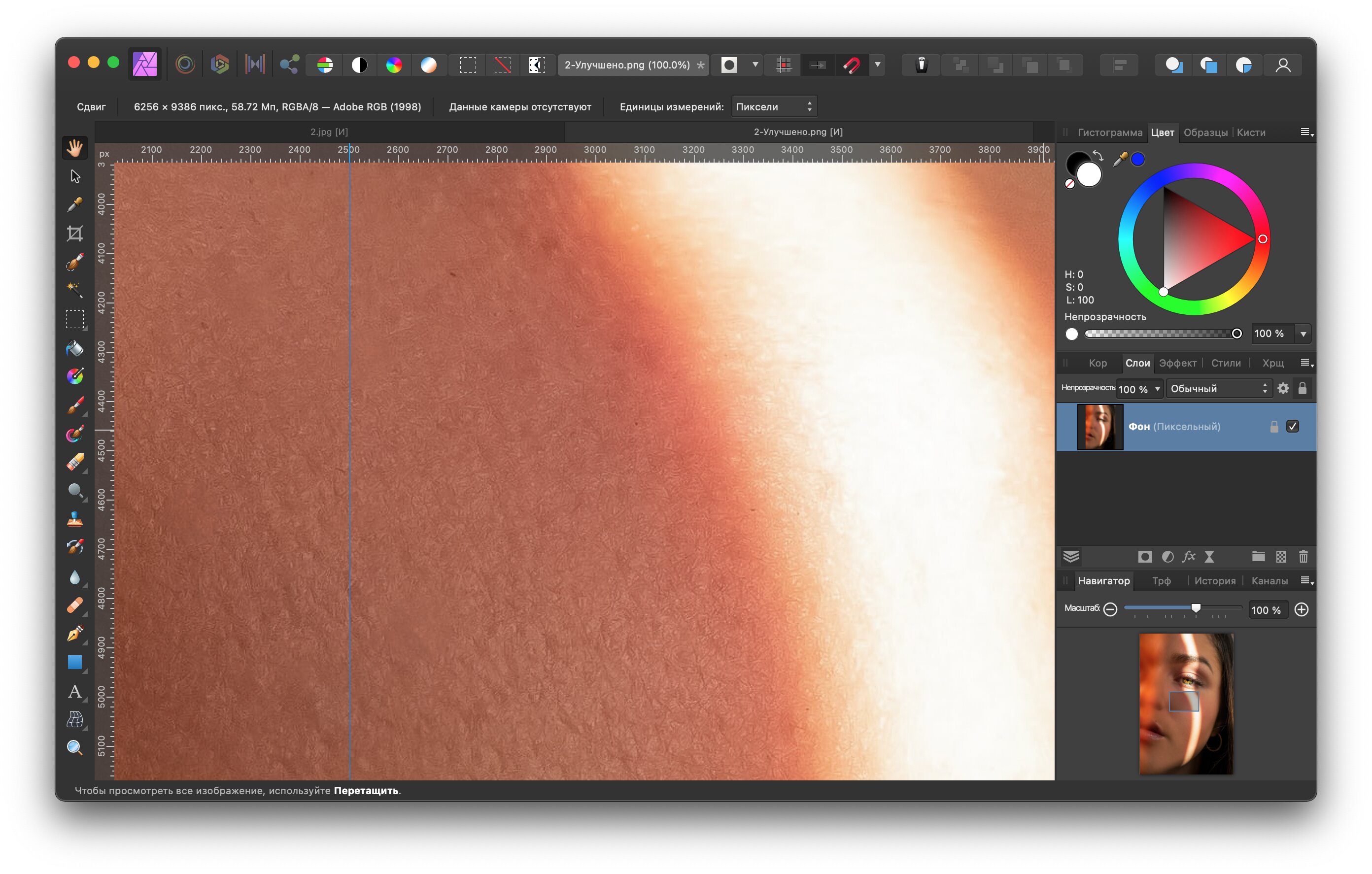
Task: Select the Color Picker eyedropper tool
Action: point(74,204)
